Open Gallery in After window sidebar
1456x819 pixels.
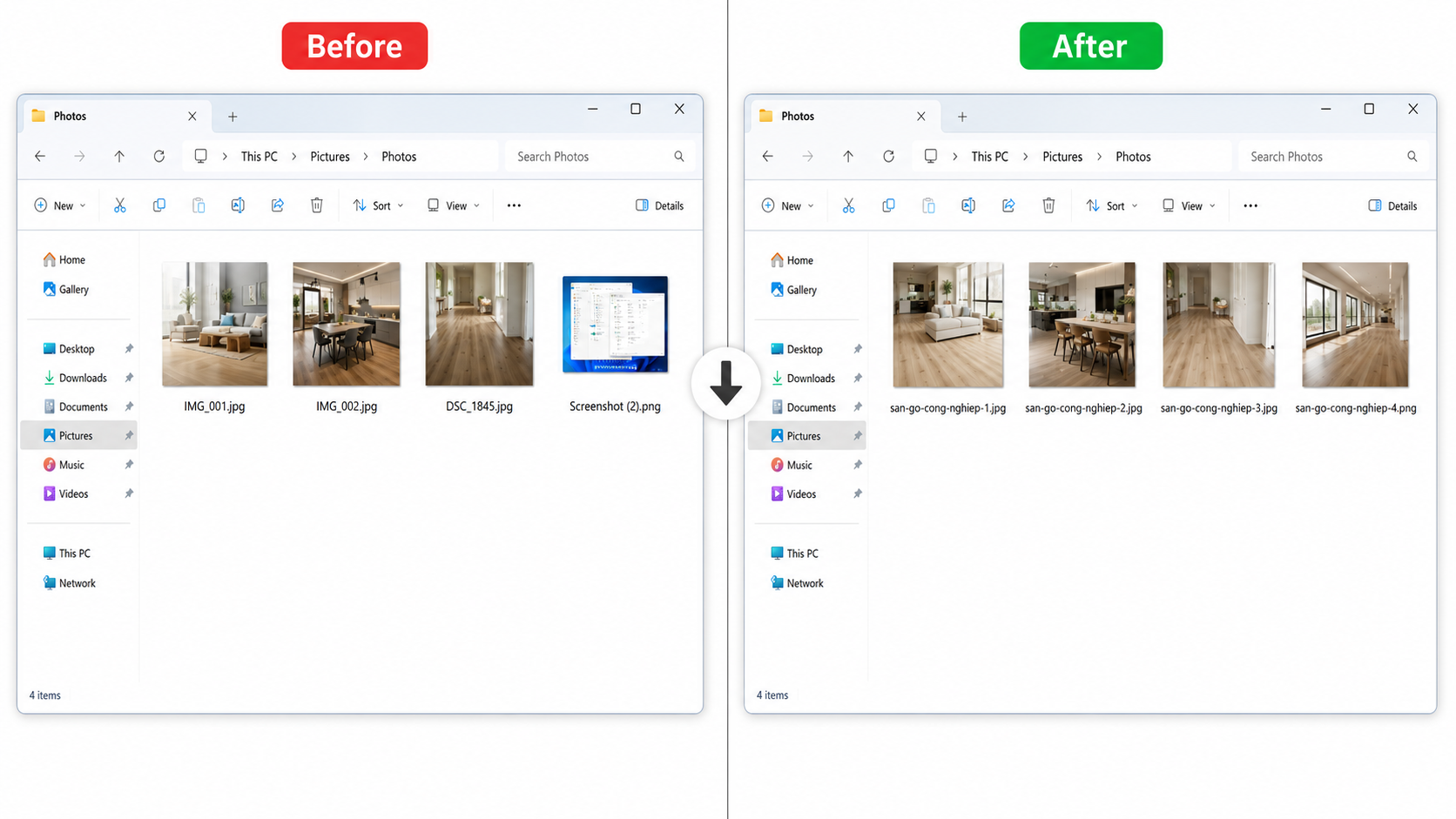(x=801, y=290)
